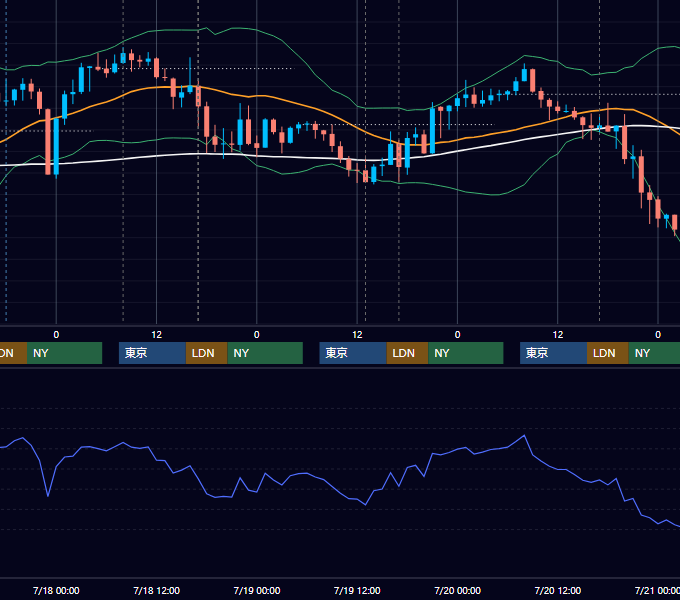Viewport: 680px width, 600px height.
Task: Click the 7/18 12:00 date label
Action: [x=157, y=590]
